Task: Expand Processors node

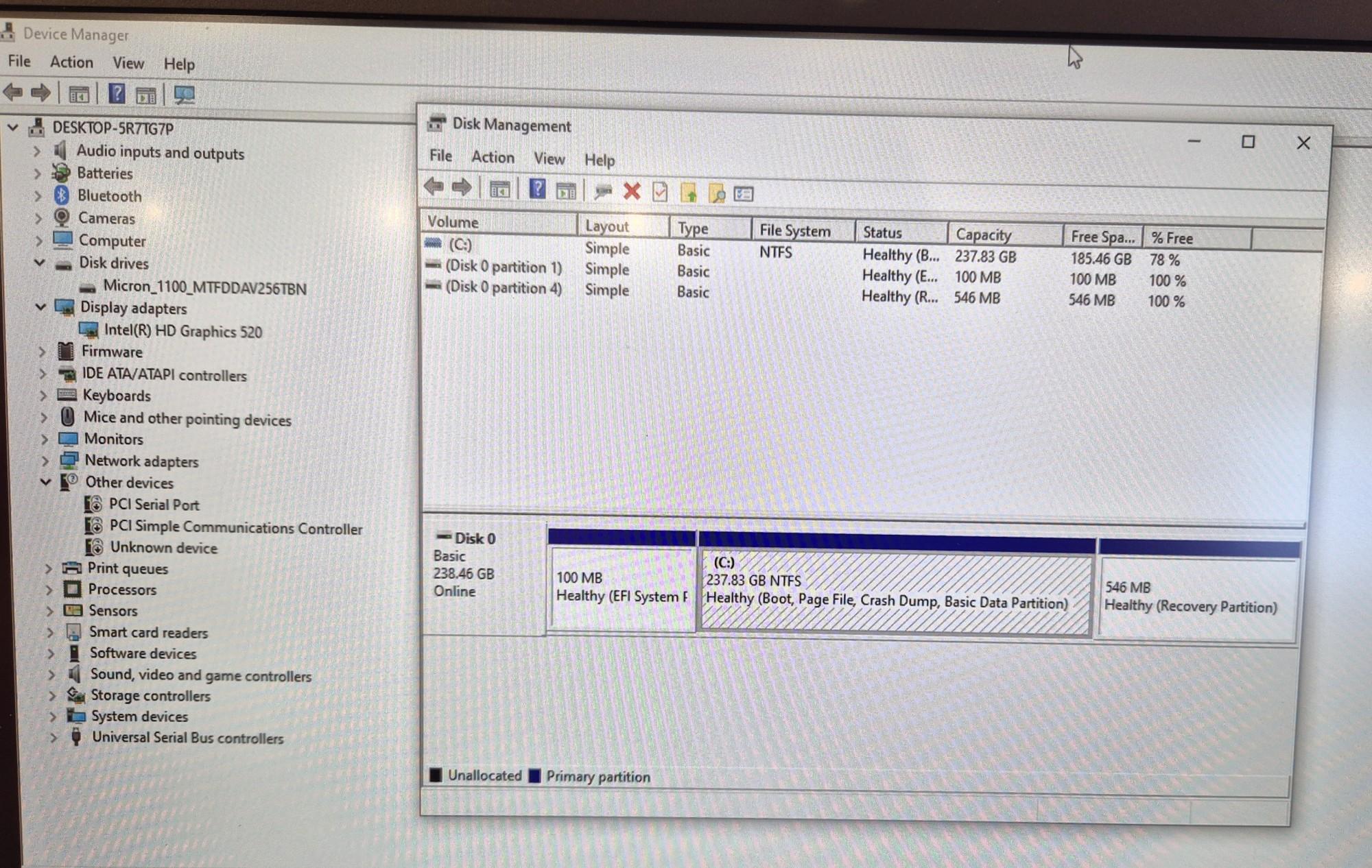Action: click(x=49, y=590)
